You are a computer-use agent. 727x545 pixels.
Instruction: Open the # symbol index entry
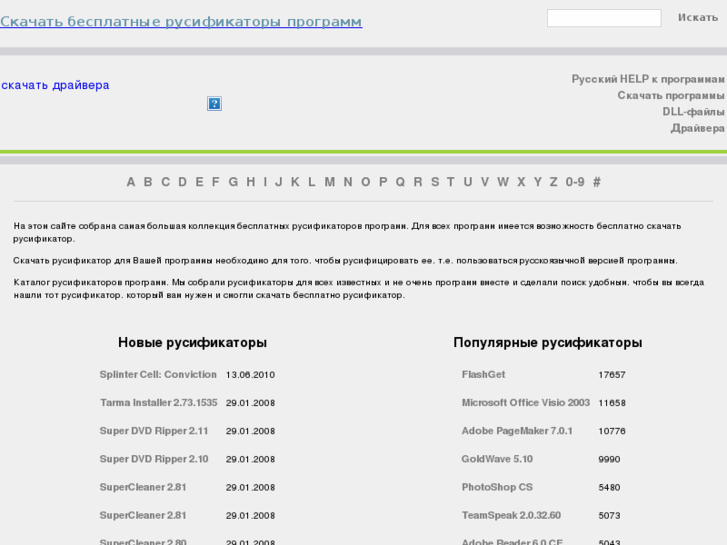pos(597,182)
